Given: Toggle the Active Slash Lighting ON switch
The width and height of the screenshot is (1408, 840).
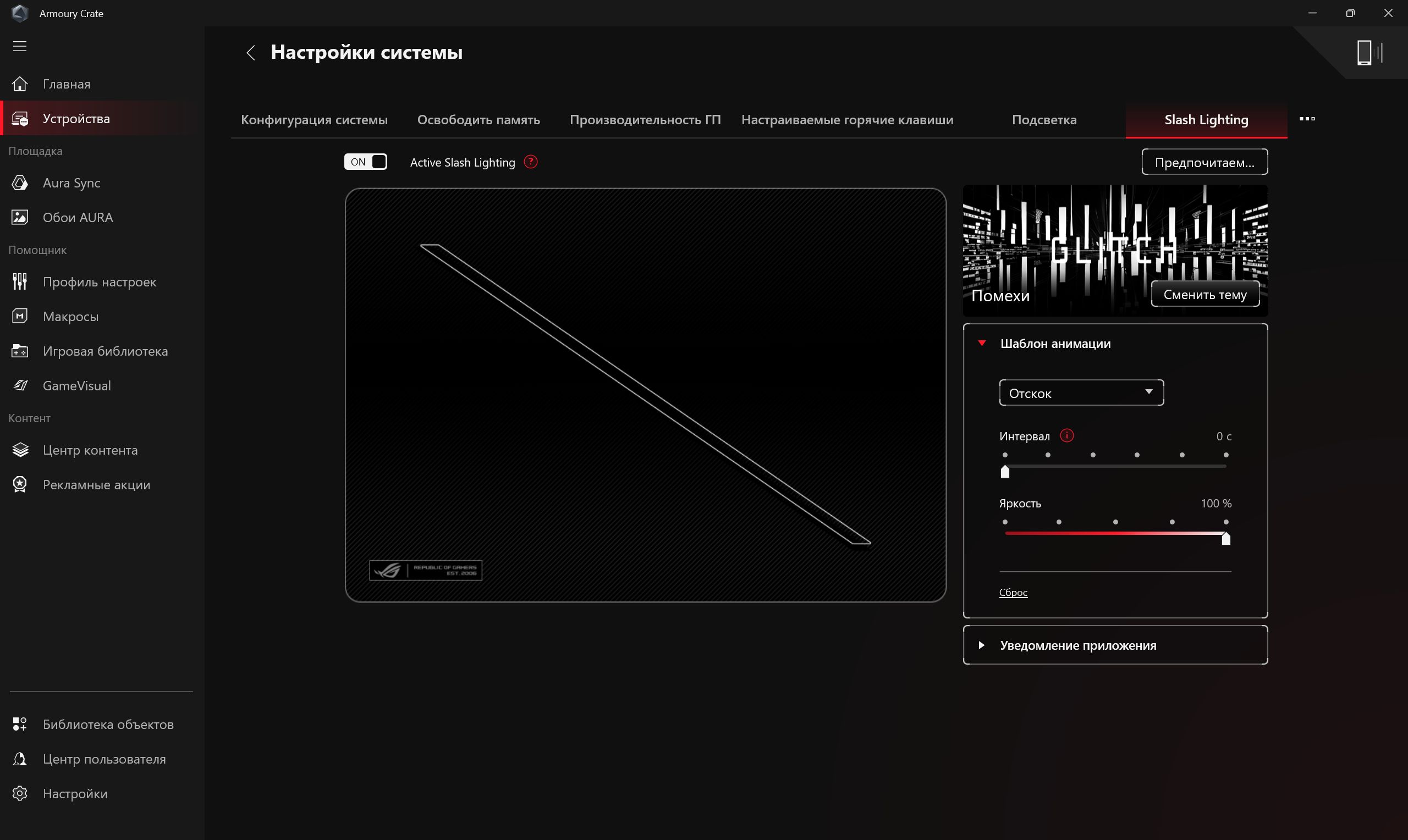Looking at the screenshot, I should coord(366,162).
